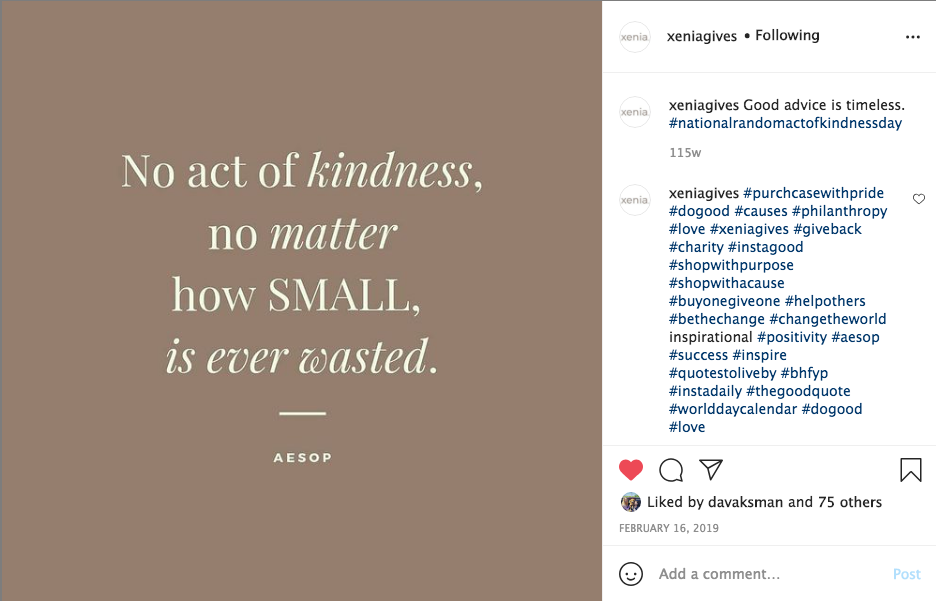Screen dimensions: 936x601
Task: Open the three-dot more options menu
Action: (912, 37)
